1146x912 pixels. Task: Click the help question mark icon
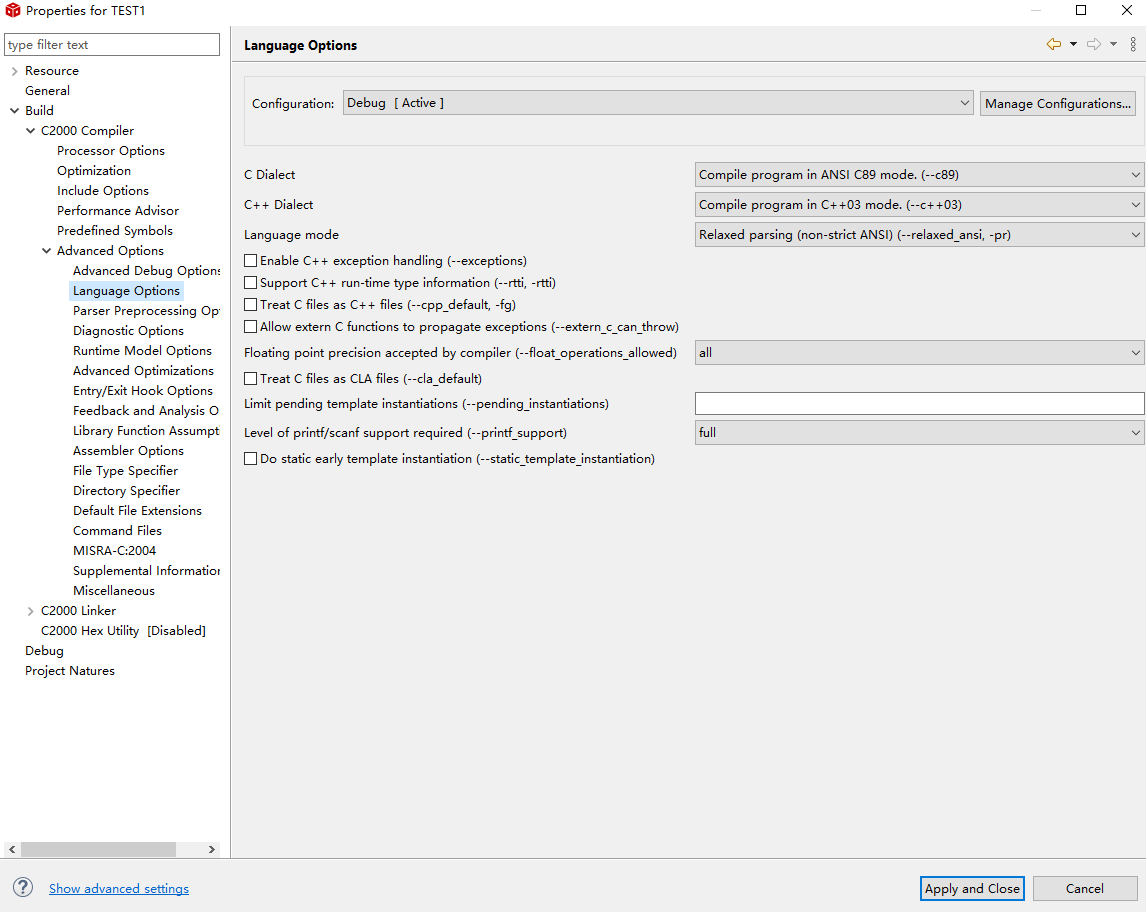[23, 888]
